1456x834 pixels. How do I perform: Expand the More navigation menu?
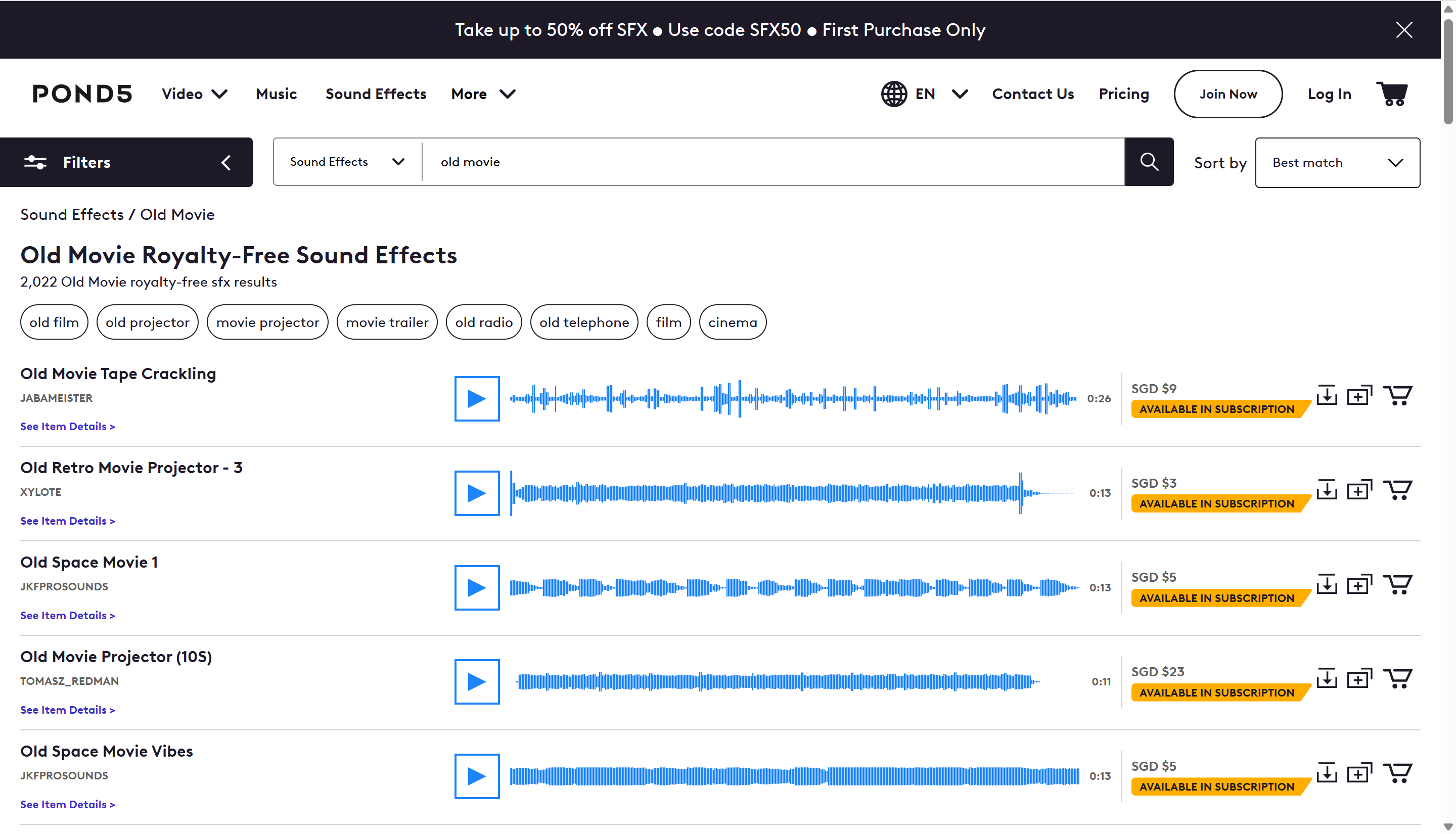point(483,94)
